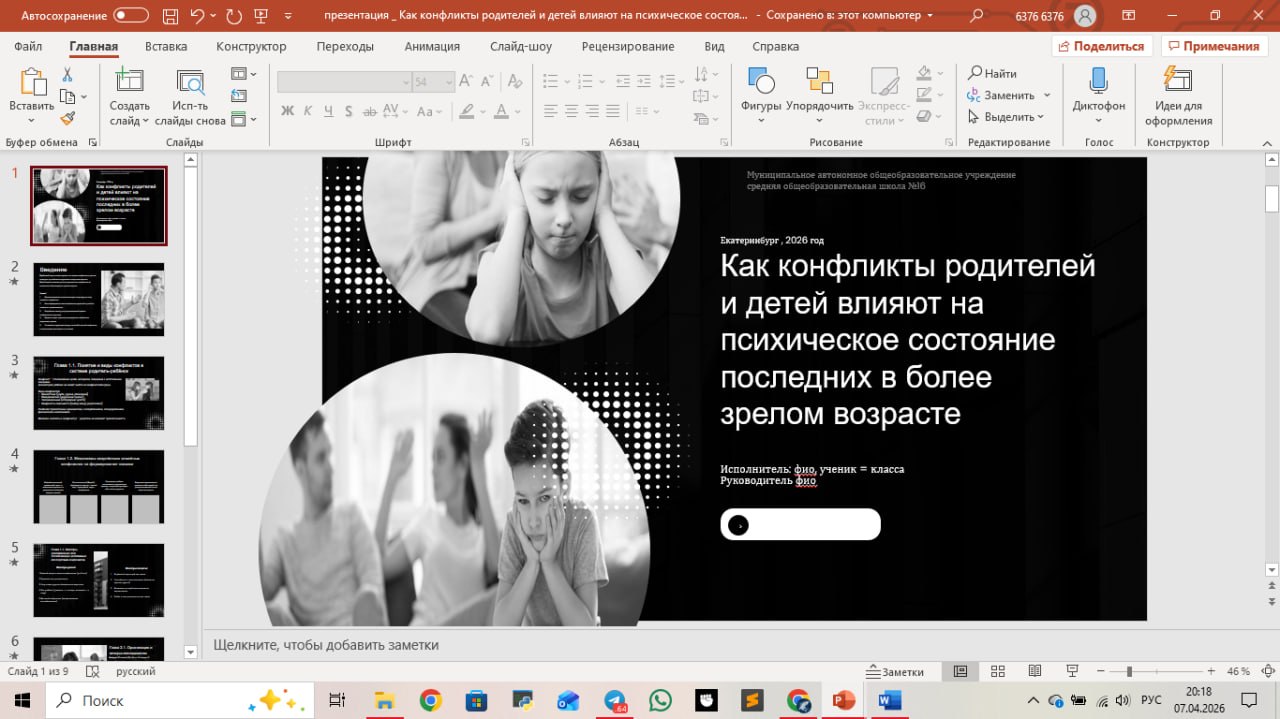This screenshot has height=719, width=1280.
Task: Open the Фигуры shapes gallery
Action: [761, 81]
